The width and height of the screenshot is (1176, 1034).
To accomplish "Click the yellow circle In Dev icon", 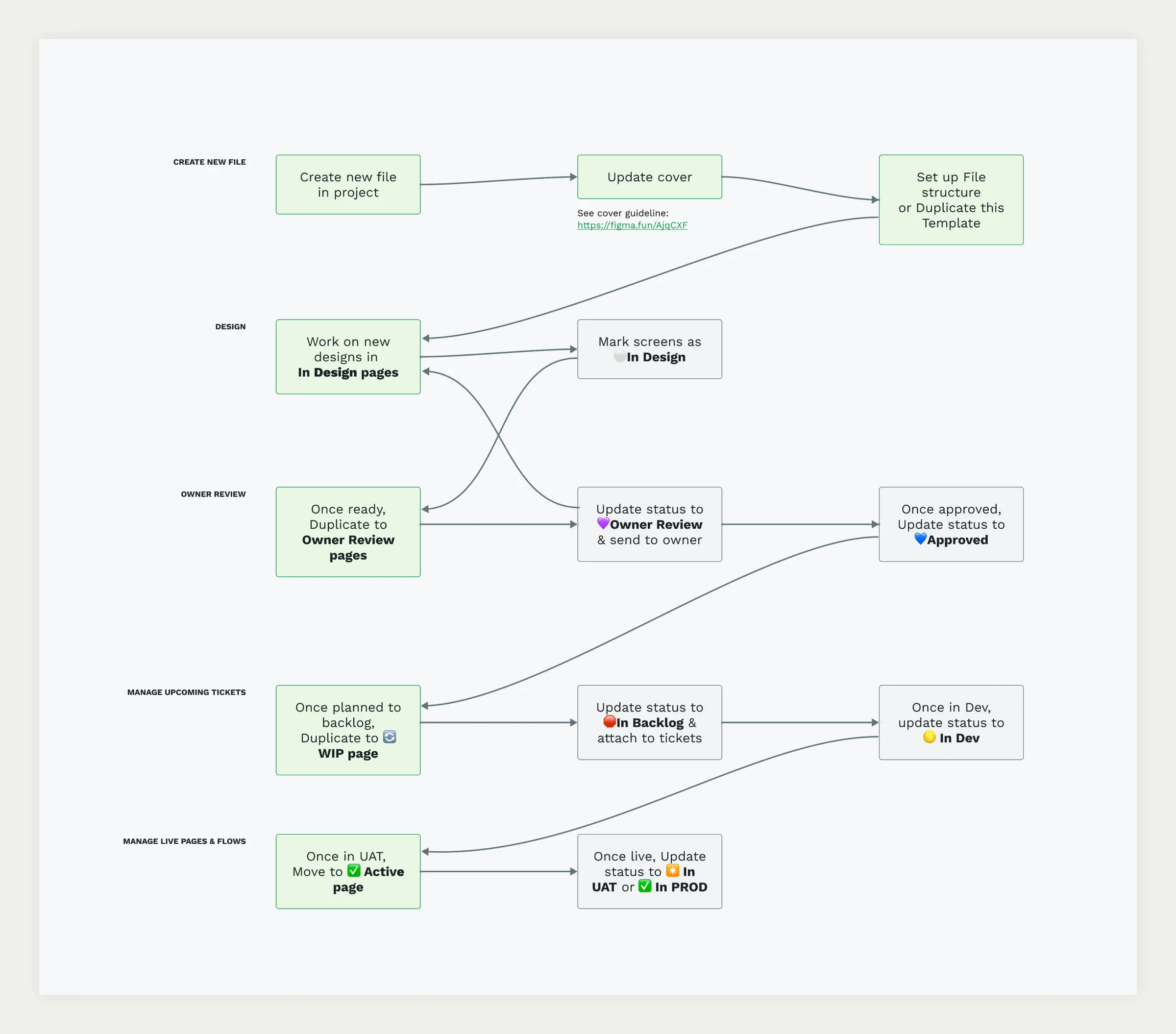I will coord(929,737).
